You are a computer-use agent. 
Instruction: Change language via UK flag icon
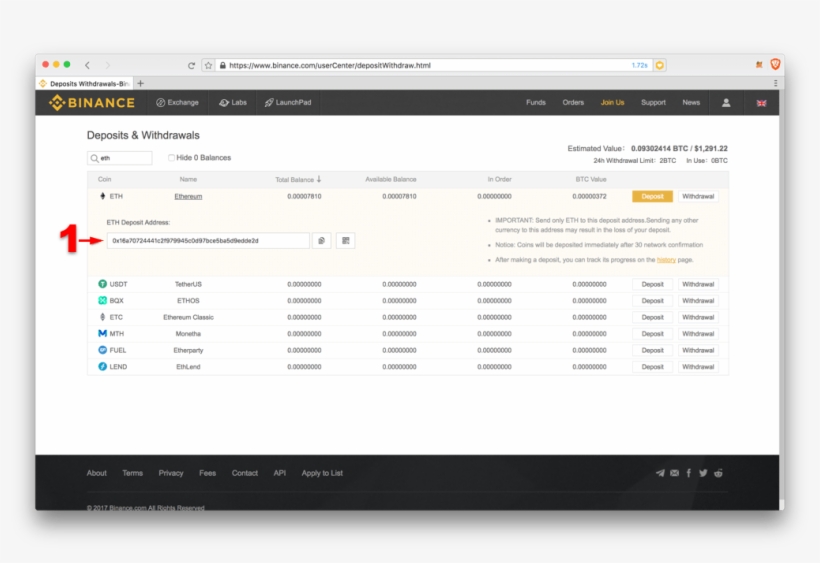tap(761, 103)
